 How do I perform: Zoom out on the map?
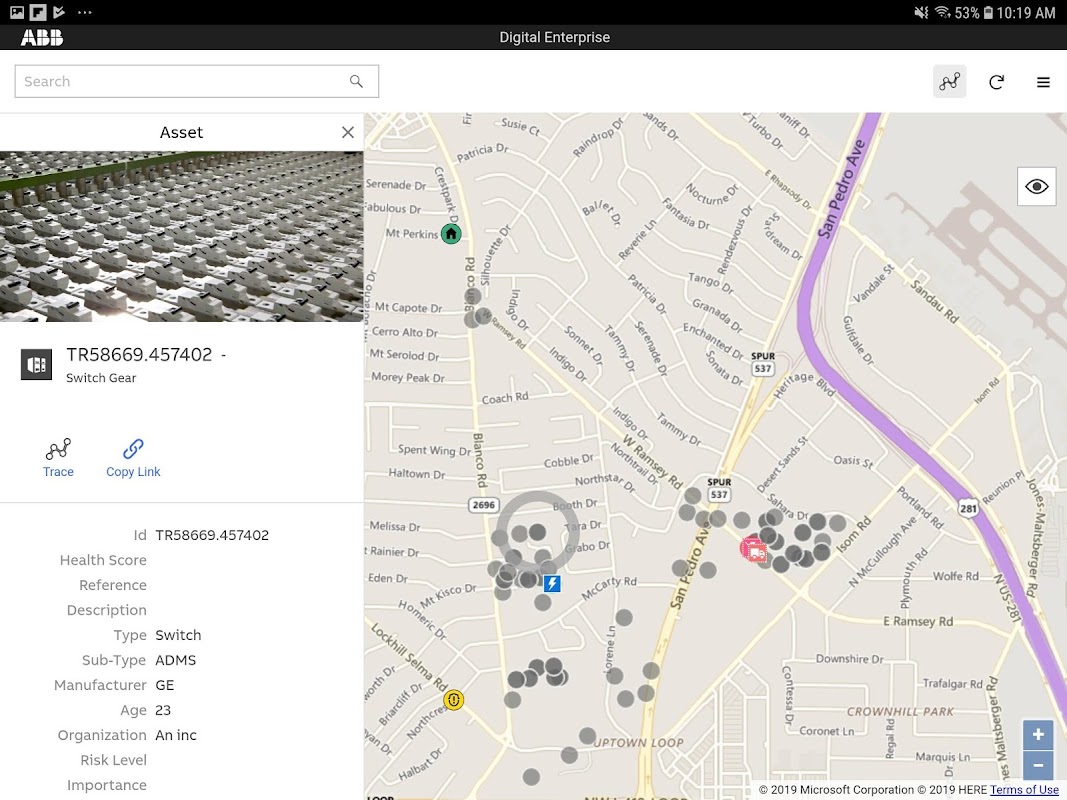[1037, 765]
